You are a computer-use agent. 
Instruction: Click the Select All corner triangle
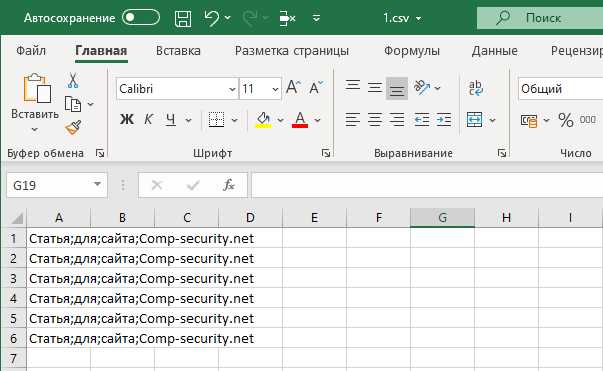[x=17, y=218]
